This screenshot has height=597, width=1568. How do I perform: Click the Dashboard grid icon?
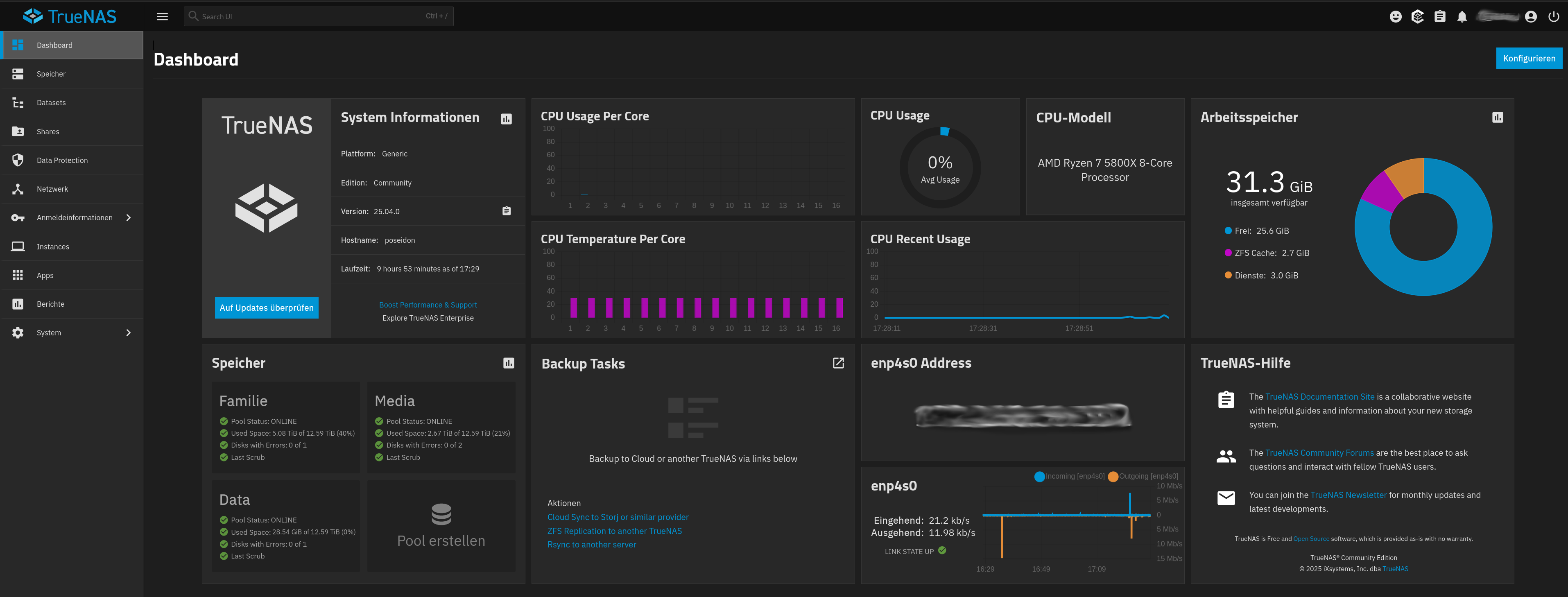[18, 45]
